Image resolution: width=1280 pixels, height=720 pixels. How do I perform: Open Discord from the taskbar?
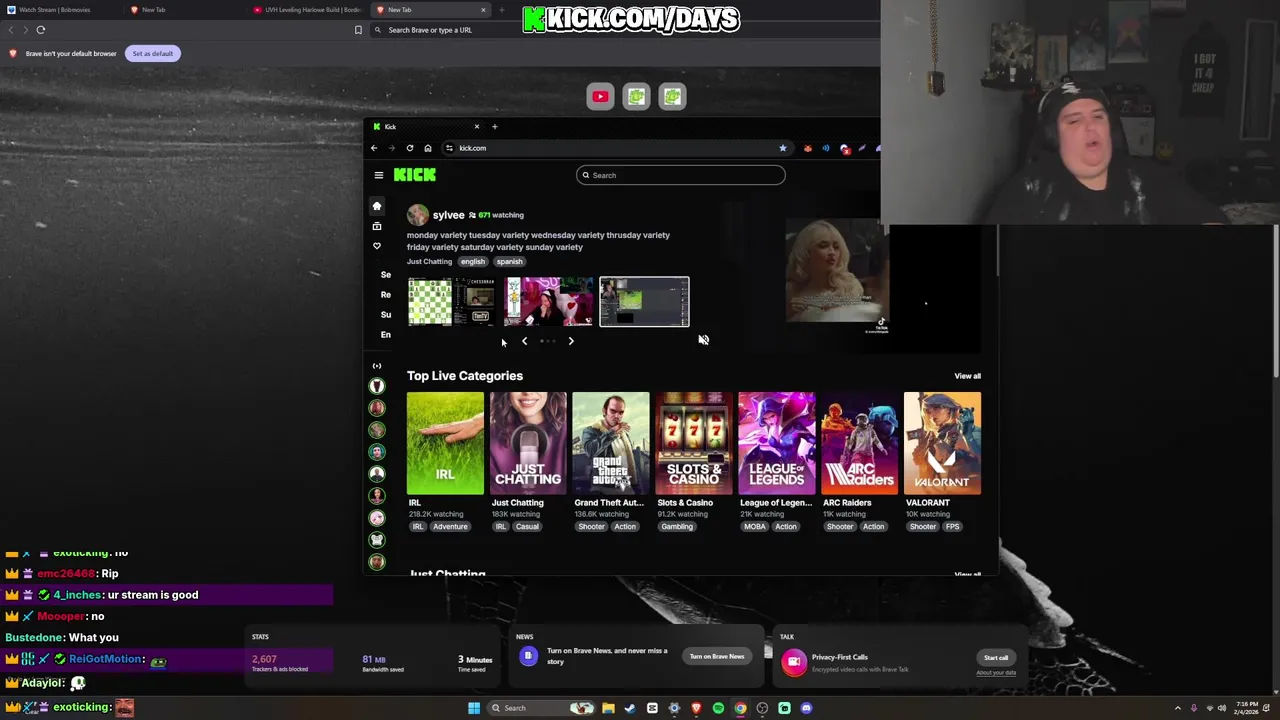click(x=806, y=708)
